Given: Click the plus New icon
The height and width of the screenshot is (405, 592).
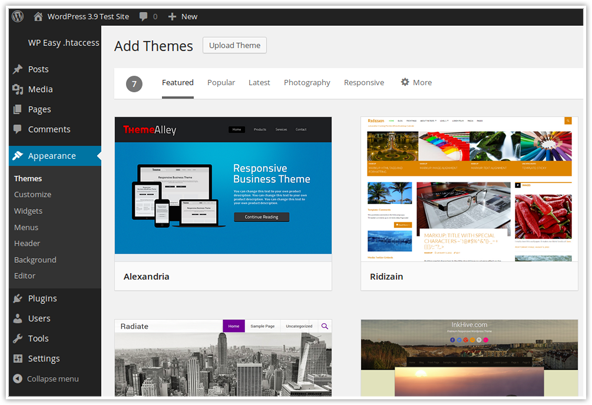Looking at the screenshot, I should tap(172, 17).
